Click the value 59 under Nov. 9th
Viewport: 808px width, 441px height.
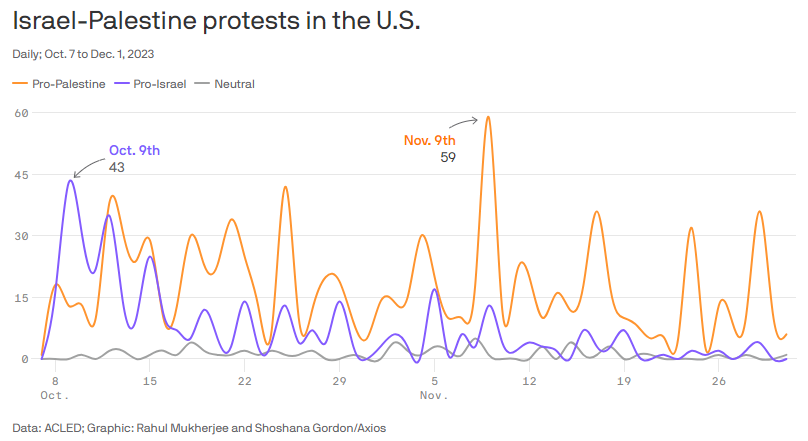[448, 157]
